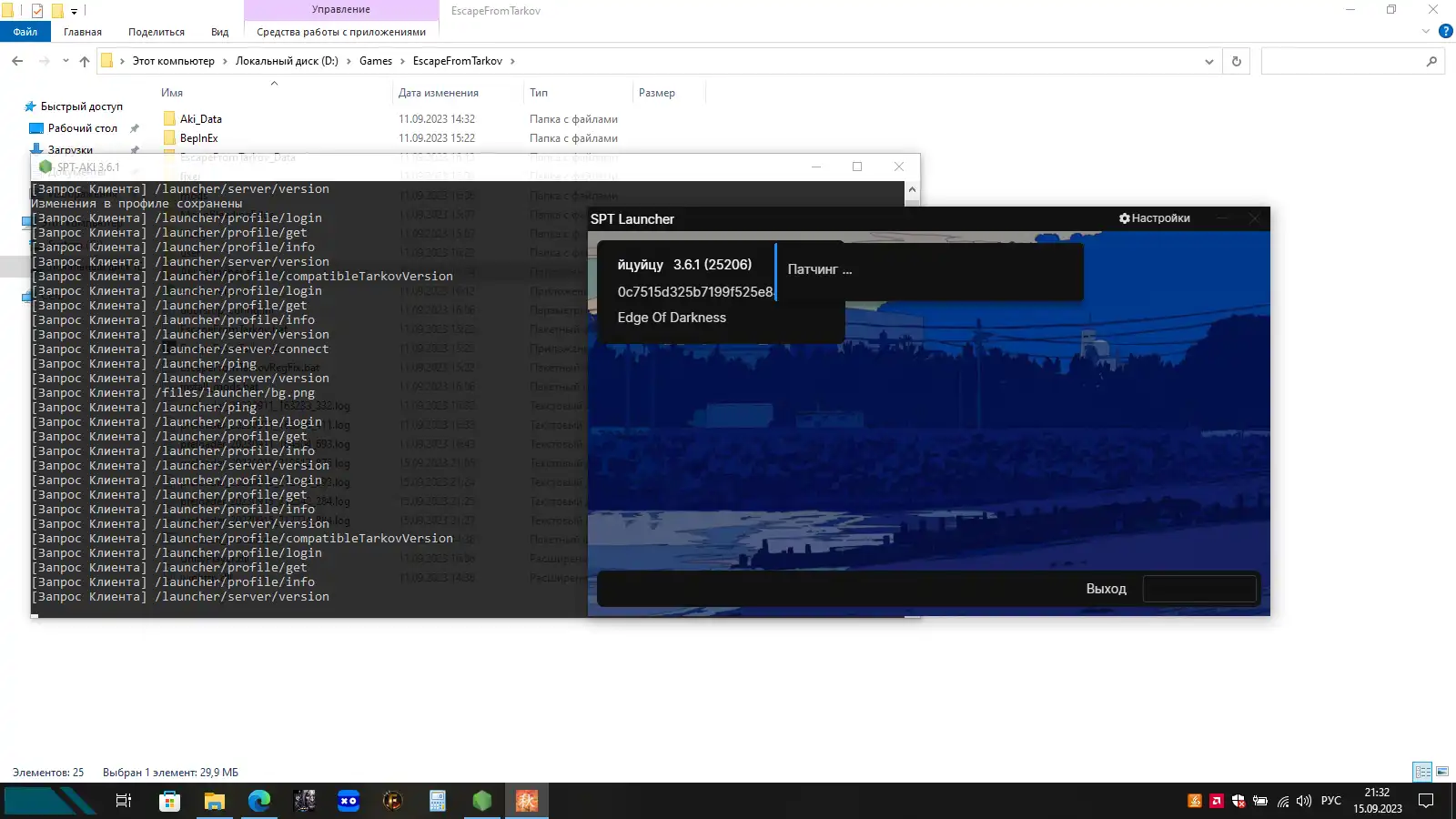Check the battery status tray icon
Viewport: 1456px width, 819px height.
tap(1260, 801)
